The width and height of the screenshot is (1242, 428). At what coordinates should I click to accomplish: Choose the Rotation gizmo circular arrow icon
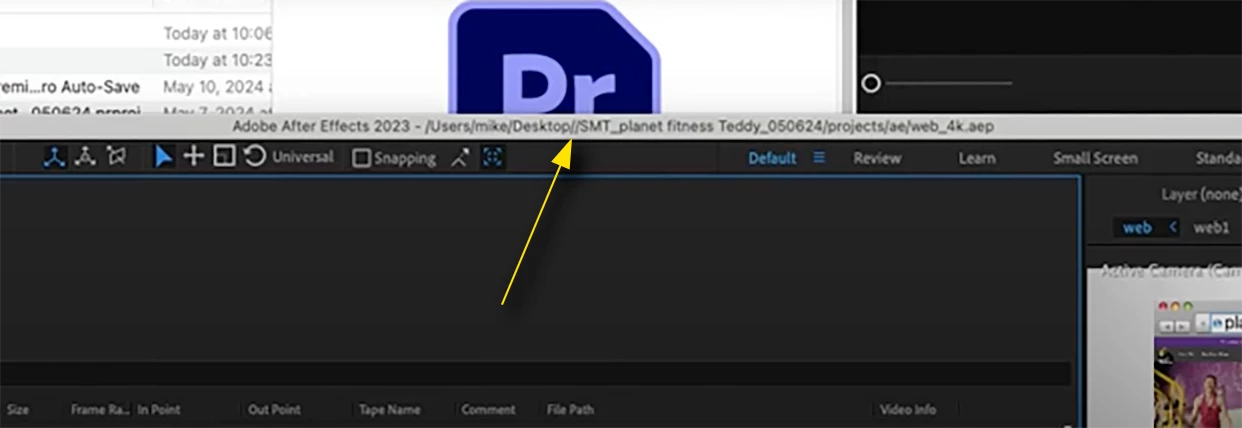pos(255,157)
